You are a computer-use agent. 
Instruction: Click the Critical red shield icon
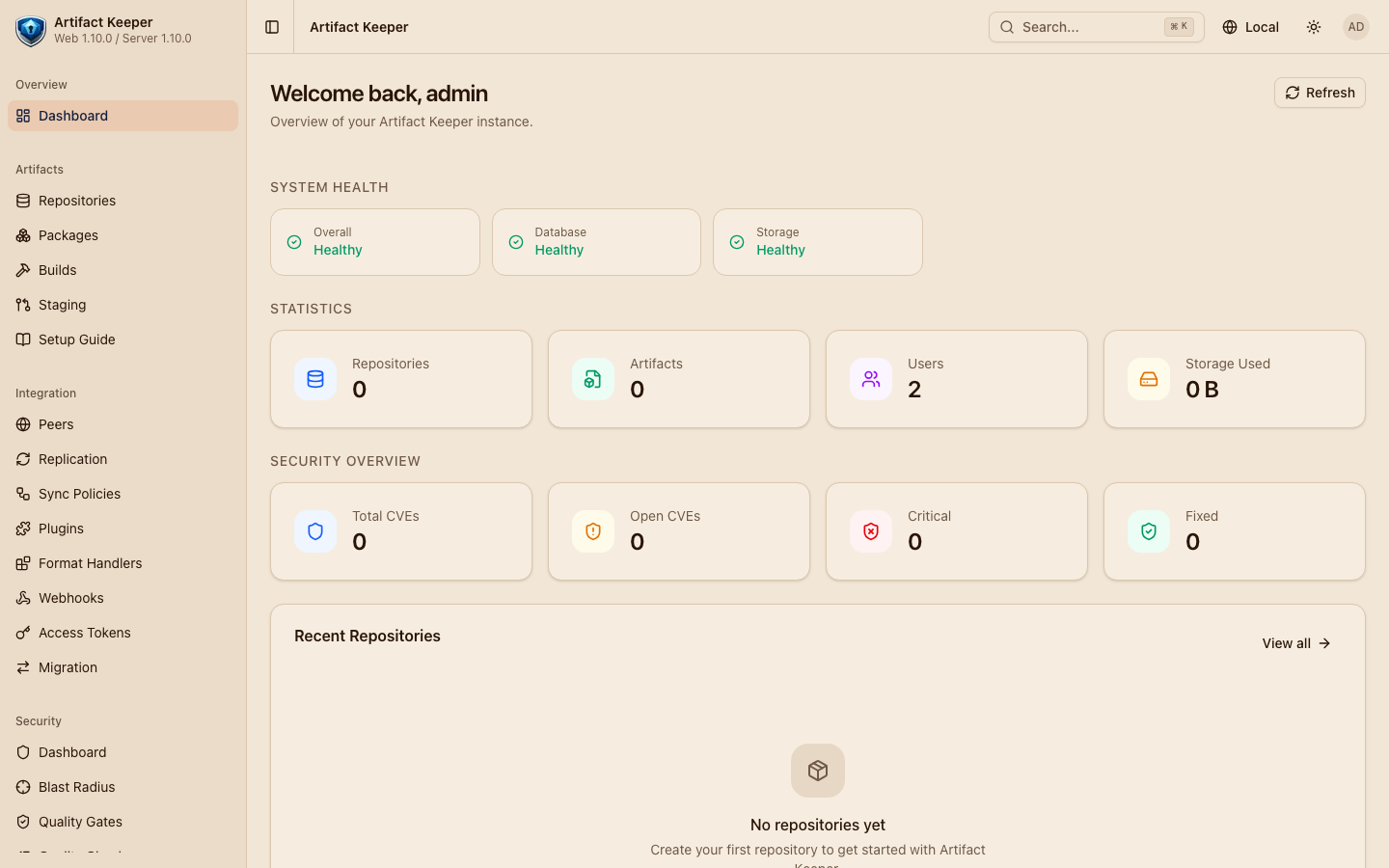coord(871,531)
